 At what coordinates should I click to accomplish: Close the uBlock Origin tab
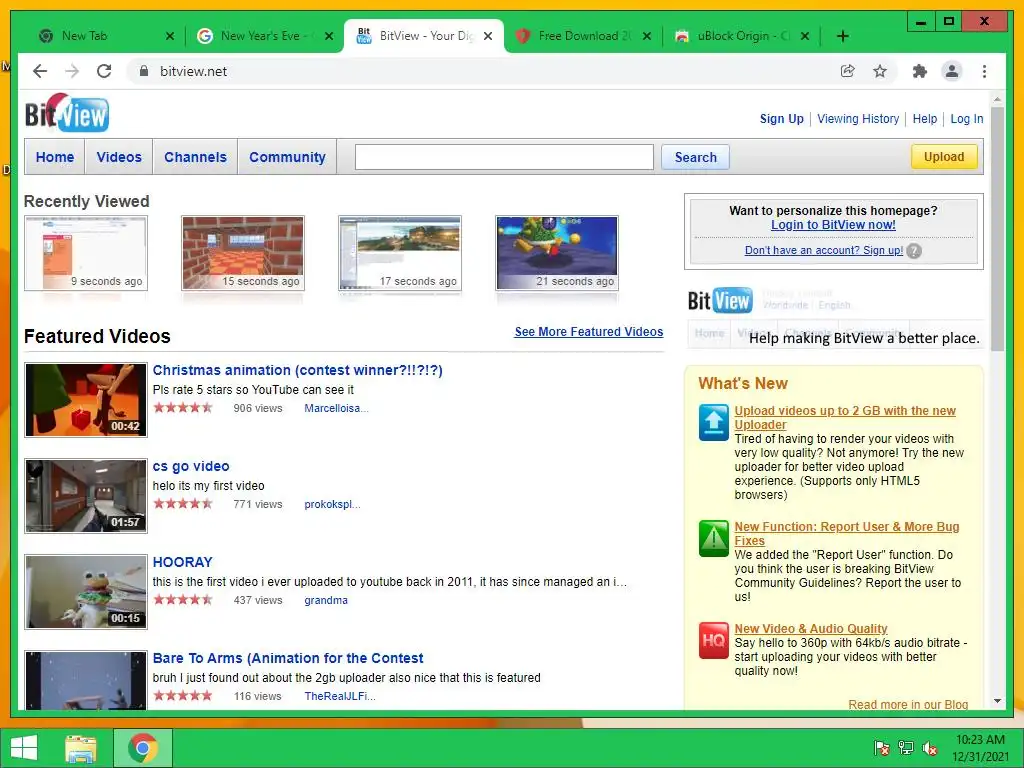(805, 36)
